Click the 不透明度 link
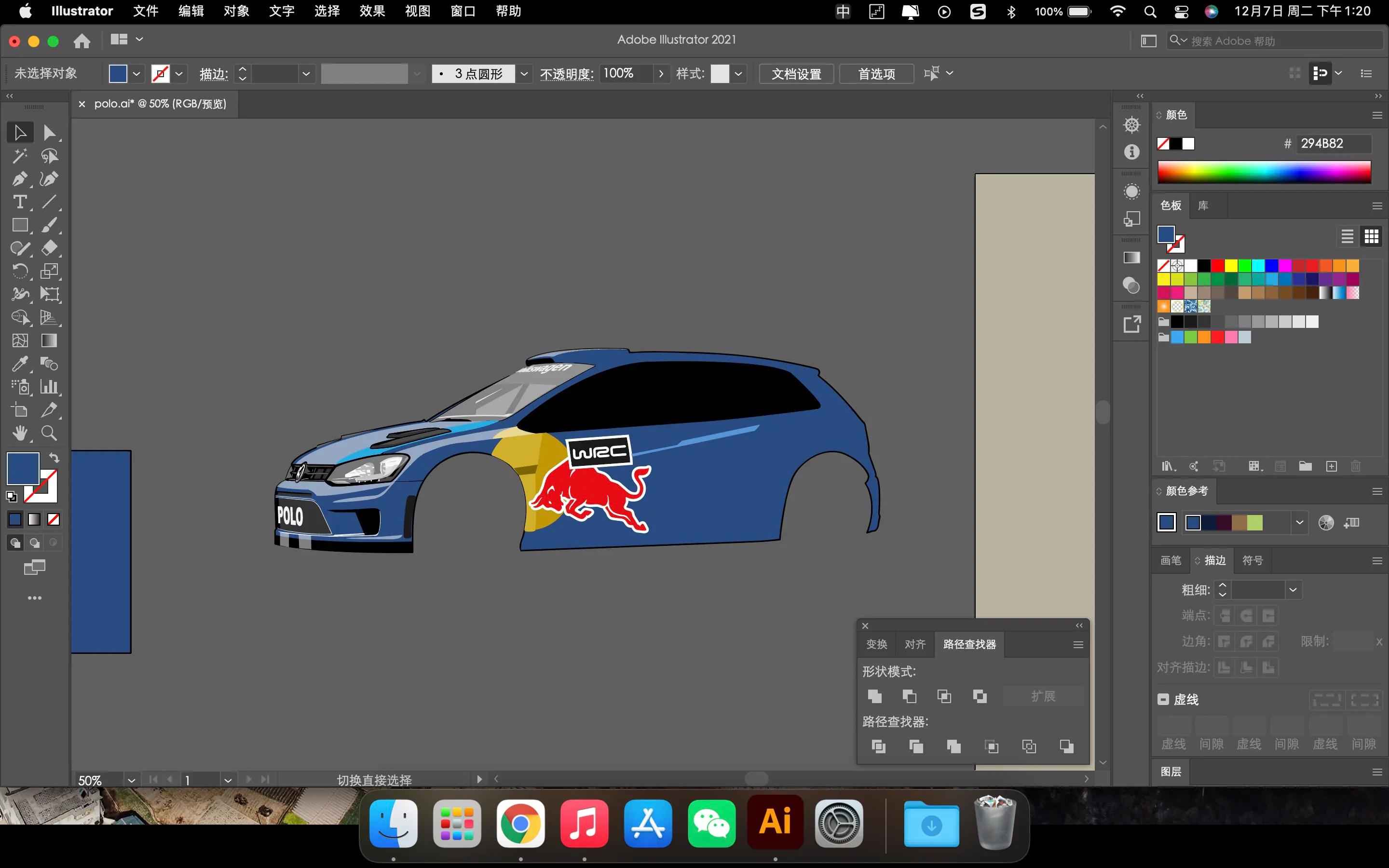The width and height of the screenshot is (1389, 868). click(567, 74)
